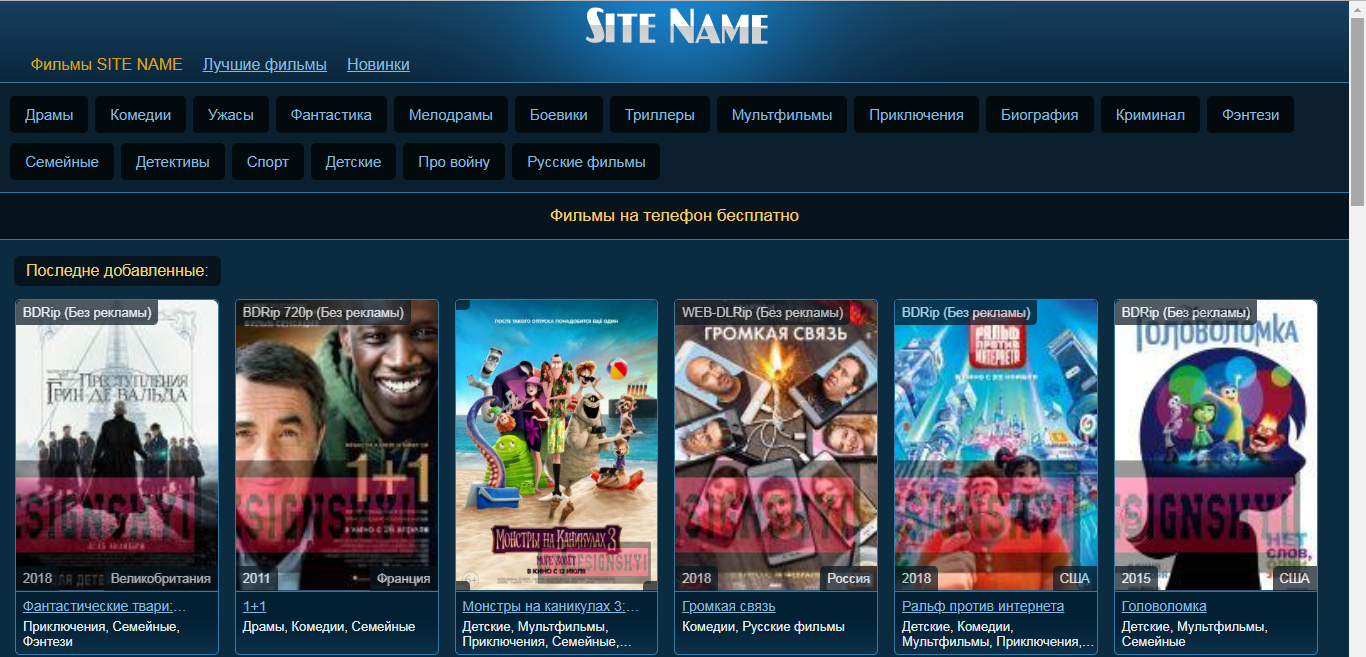Open the Приключения category

[916, 115]
